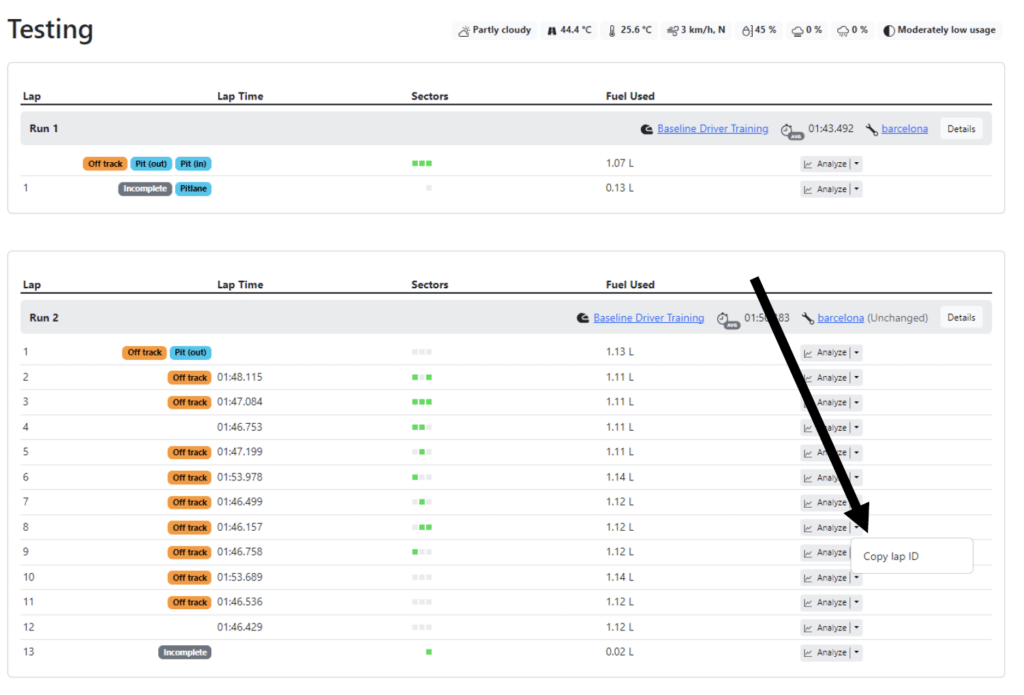Click the half-circle icon beside Moderately low usage
The height and width of the screenshot is (695, 1024).
tap(888, 31)
